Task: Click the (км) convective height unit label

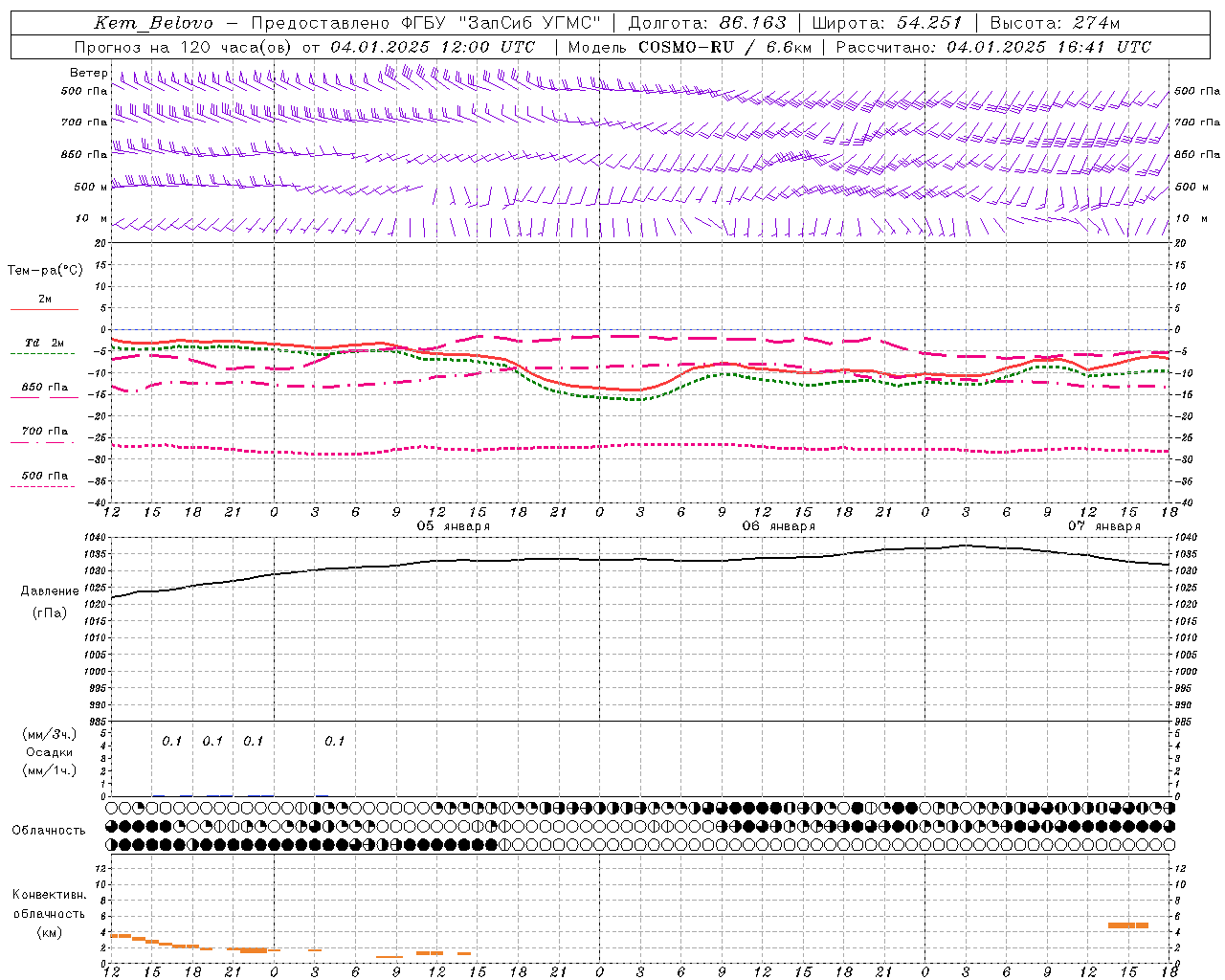Action: point(50,931)
